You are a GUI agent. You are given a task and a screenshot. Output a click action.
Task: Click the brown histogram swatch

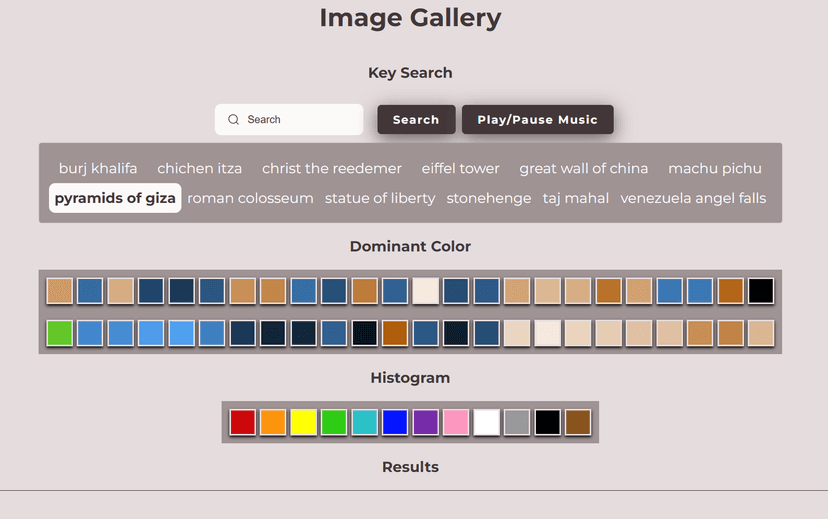[x=577, y=422]
